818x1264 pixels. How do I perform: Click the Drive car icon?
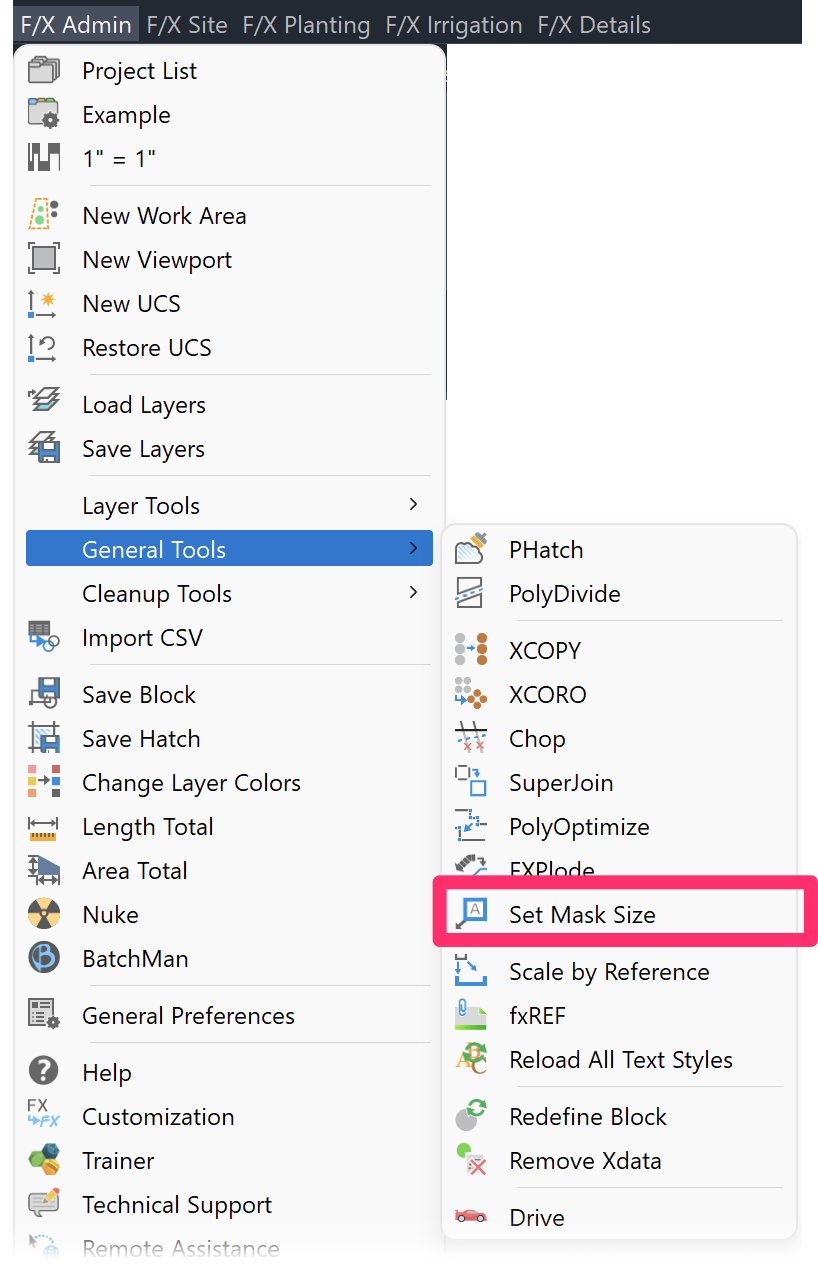[x=470, y=1217]
